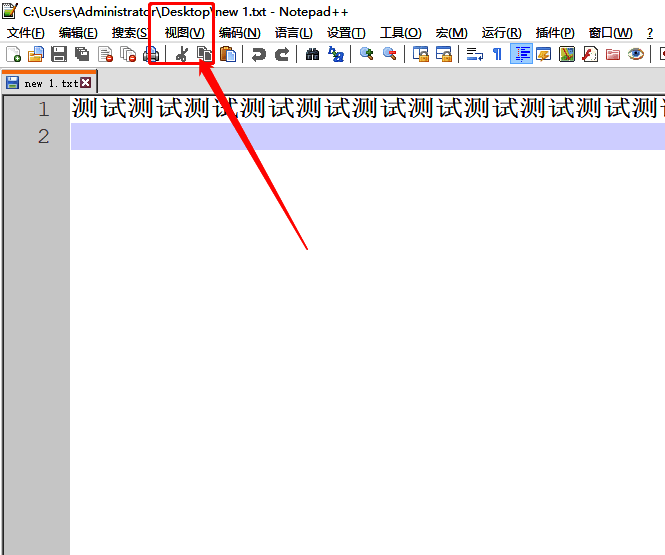
Task: Click the Paste clipboard icon
Action: coord(228,54)
